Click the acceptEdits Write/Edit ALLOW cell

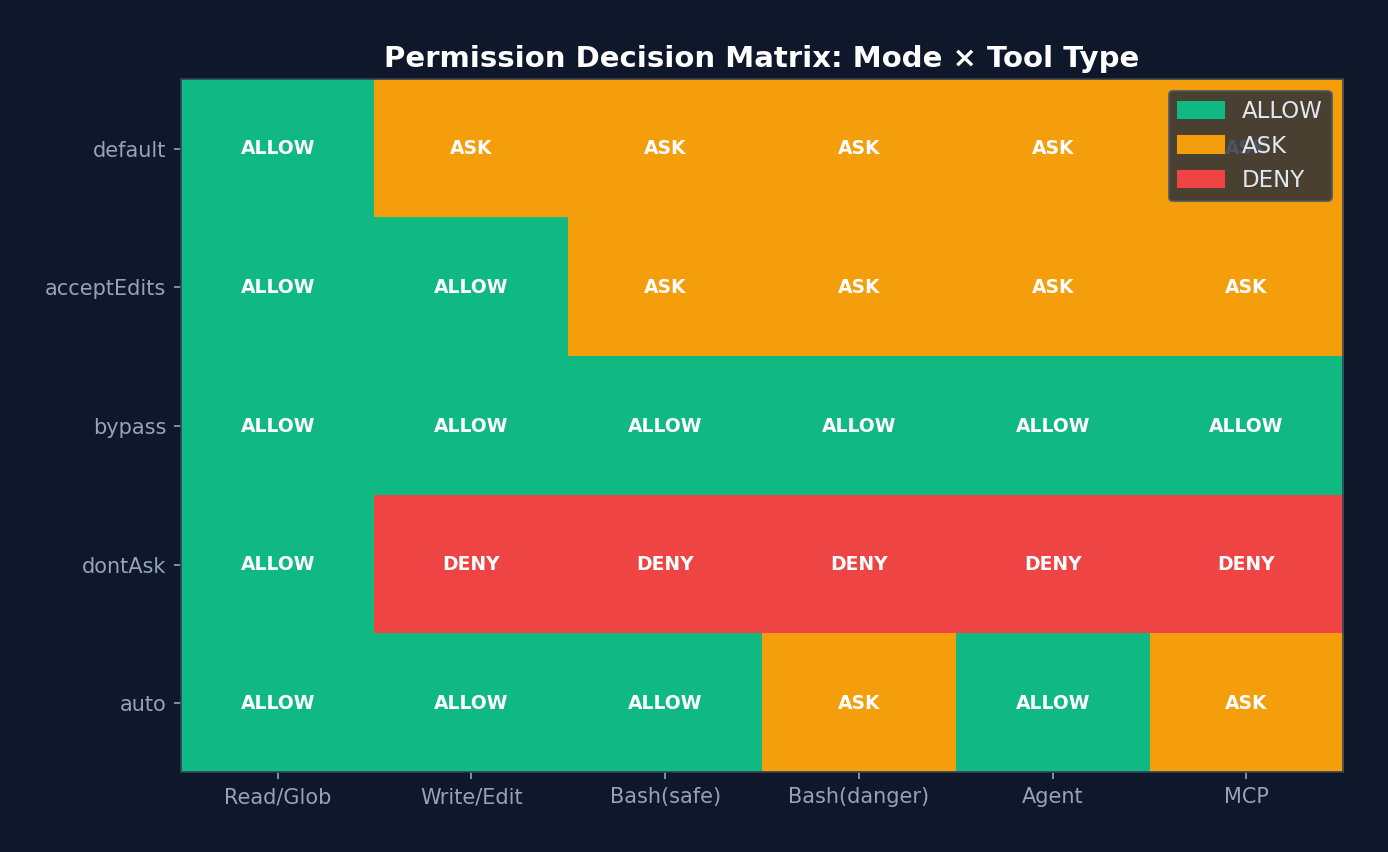click(x=471, y=287)
